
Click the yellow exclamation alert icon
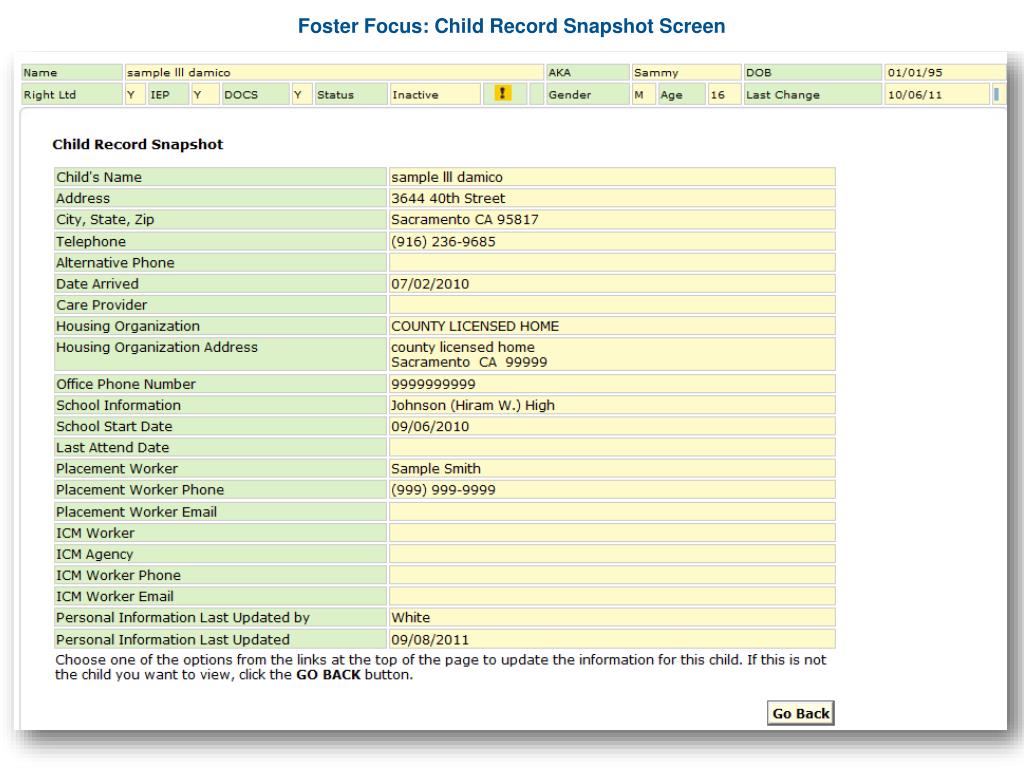coord(502,93)
